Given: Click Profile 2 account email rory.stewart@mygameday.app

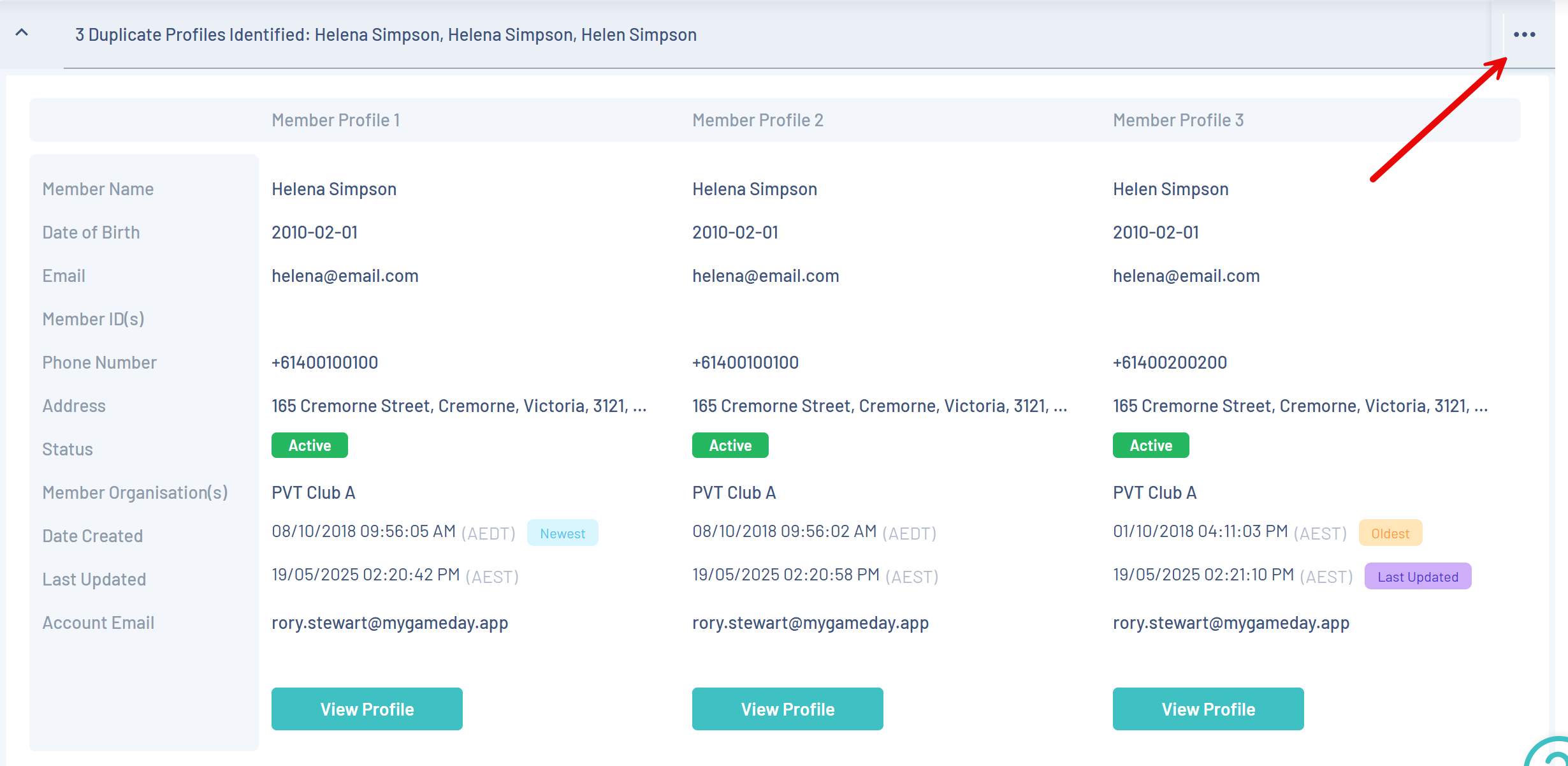Looking at the screenshot, I should [x=810, y=622].
